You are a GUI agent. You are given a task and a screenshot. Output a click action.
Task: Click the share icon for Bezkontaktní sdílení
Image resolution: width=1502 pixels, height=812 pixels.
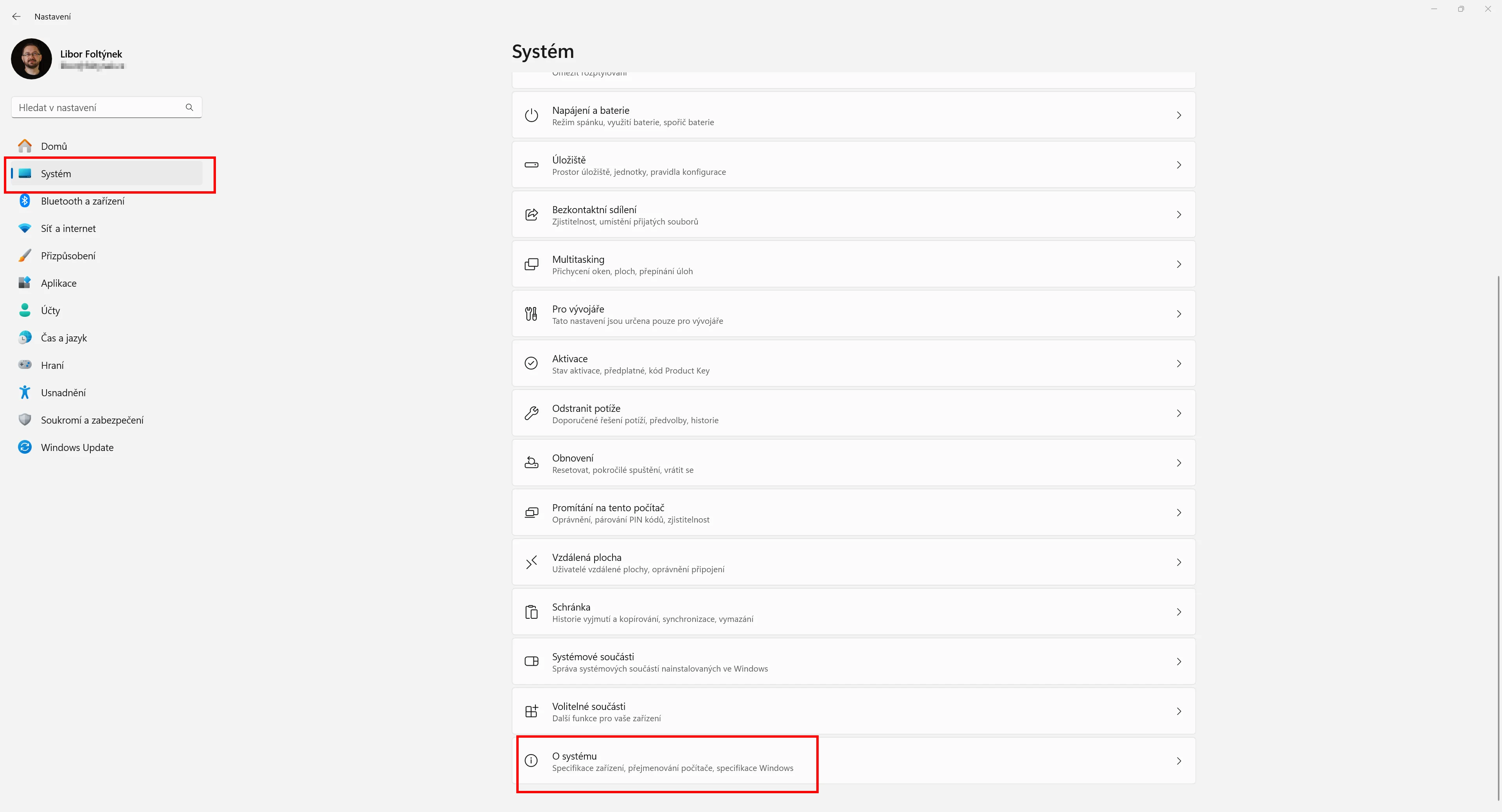coord(531,214)
